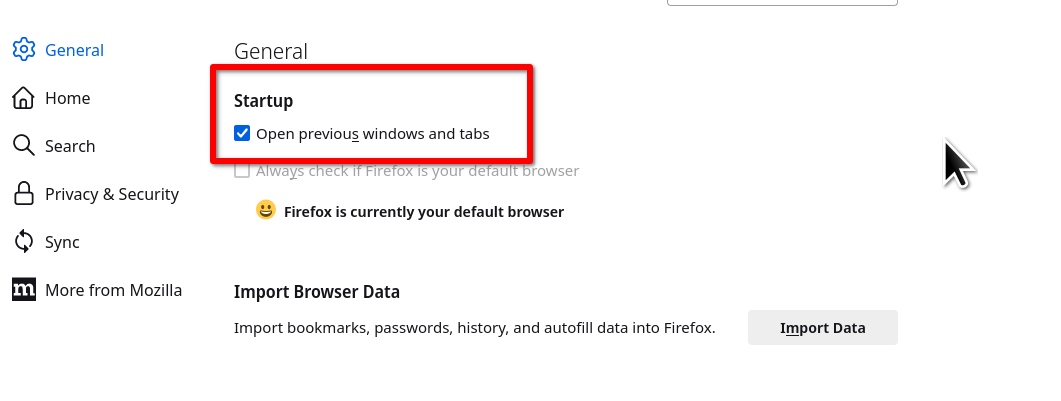The height and width of the screenshot is (401, 1061).
Task: Open the Sync settings label
Action: pyautogui.click(x=62, y=242)
